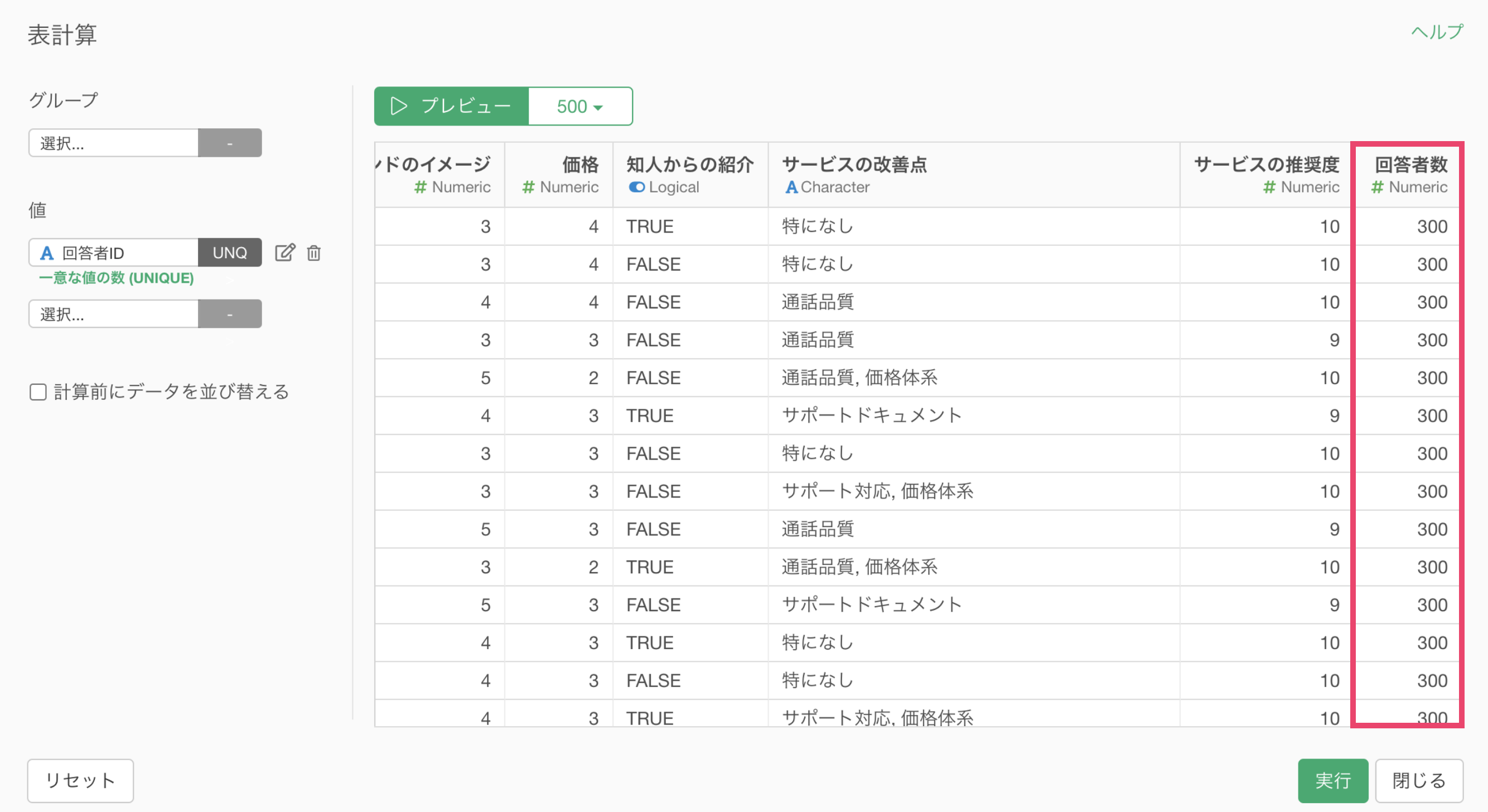Click the グループ section label
Image resolution: width=1488 pixels, height=812 pixels.
click(x=64, y=100)
